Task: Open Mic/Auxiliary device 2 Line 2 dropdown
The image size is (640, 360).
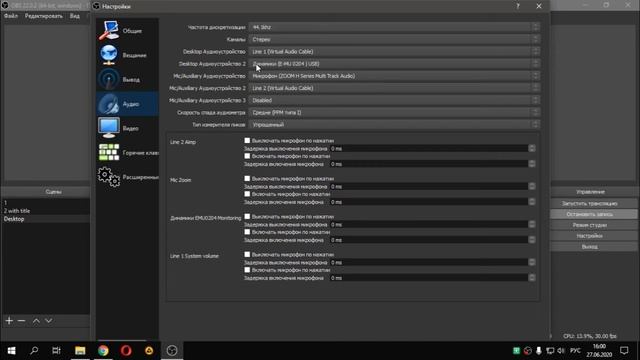Action: pos(394,88)
